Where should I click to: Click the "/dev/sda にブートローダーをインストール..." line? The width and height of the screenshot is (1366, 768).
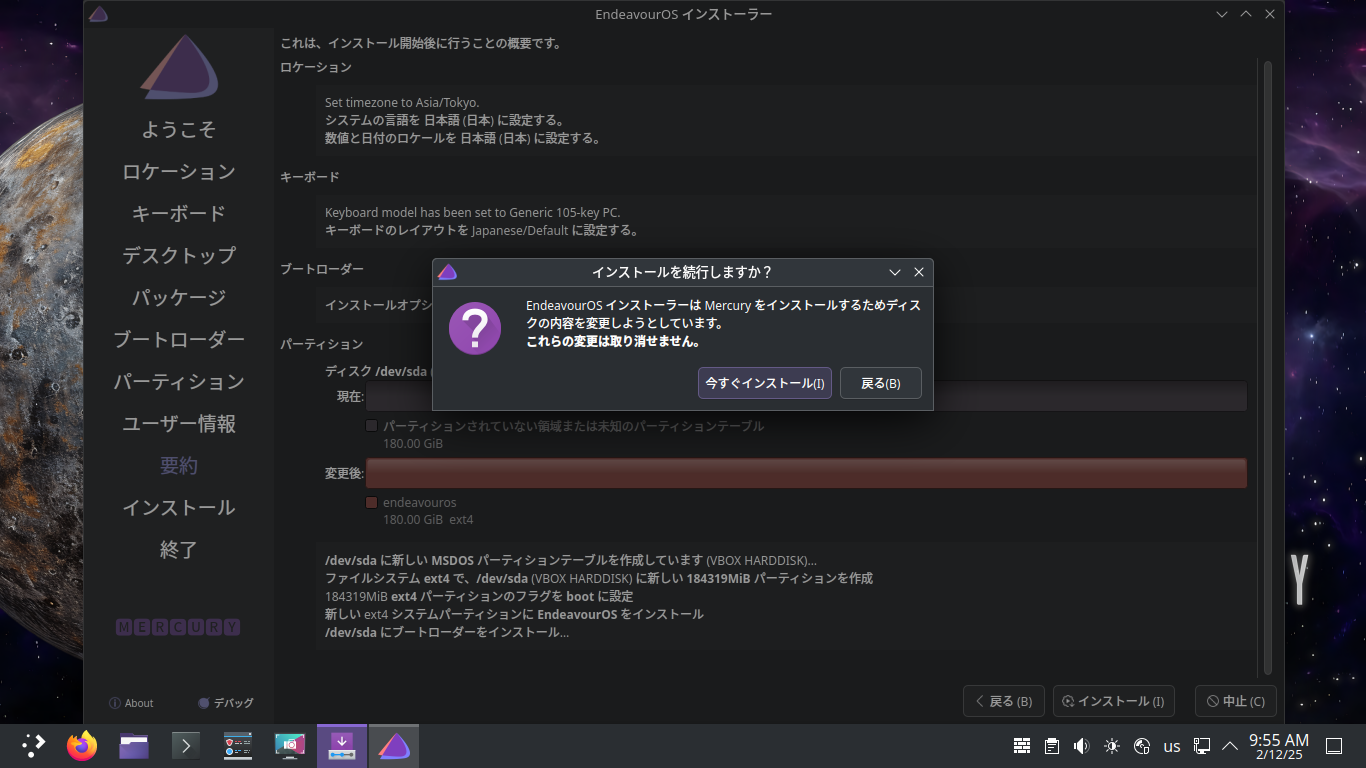(447, 633)
